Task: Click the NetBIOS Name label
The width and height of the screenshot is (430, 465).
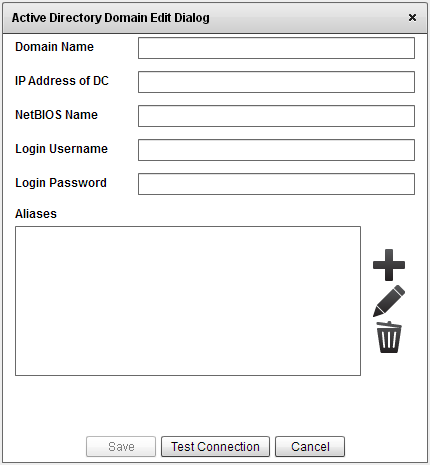Action: coord(56,115)
